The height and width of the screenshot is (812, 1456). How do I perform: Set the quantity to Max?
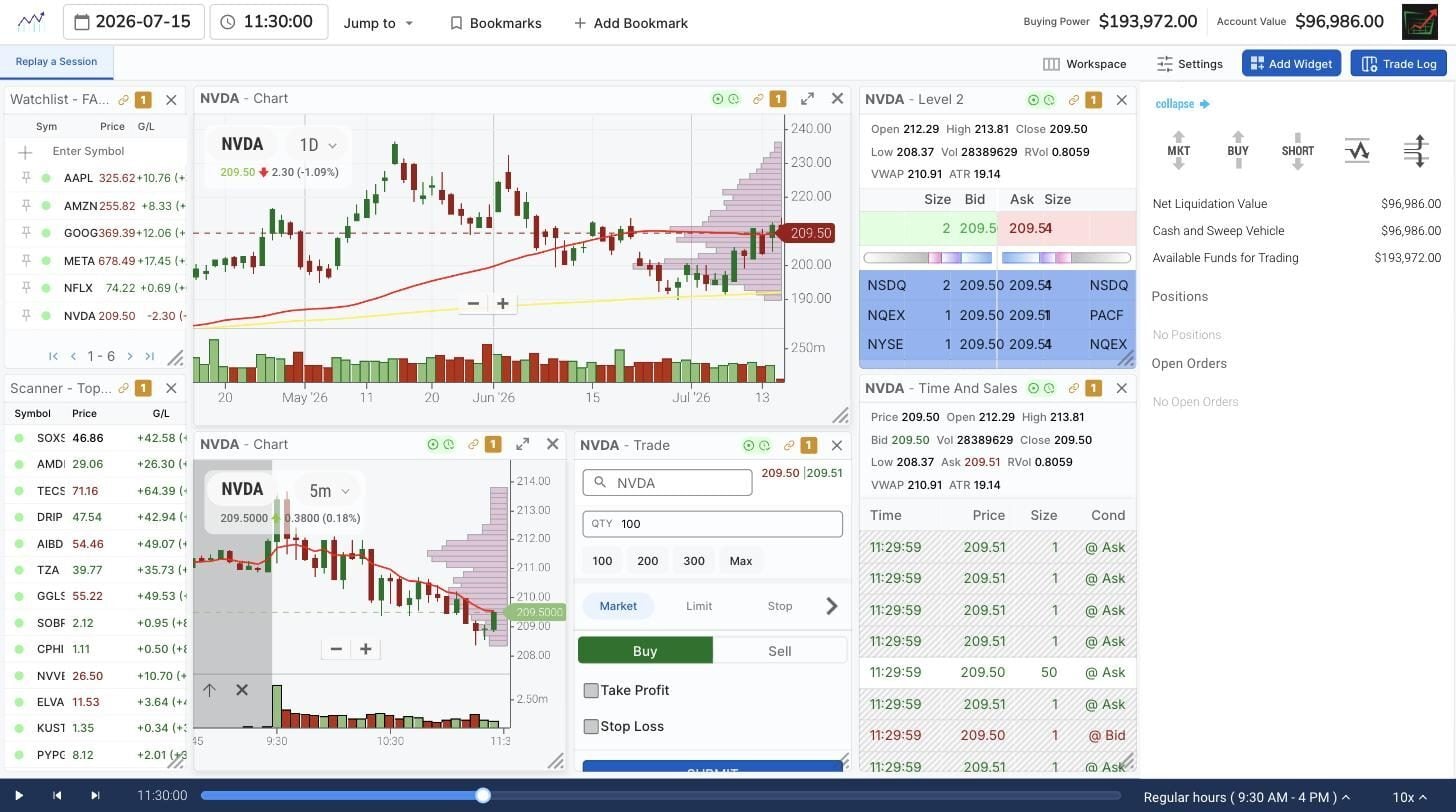741,561
